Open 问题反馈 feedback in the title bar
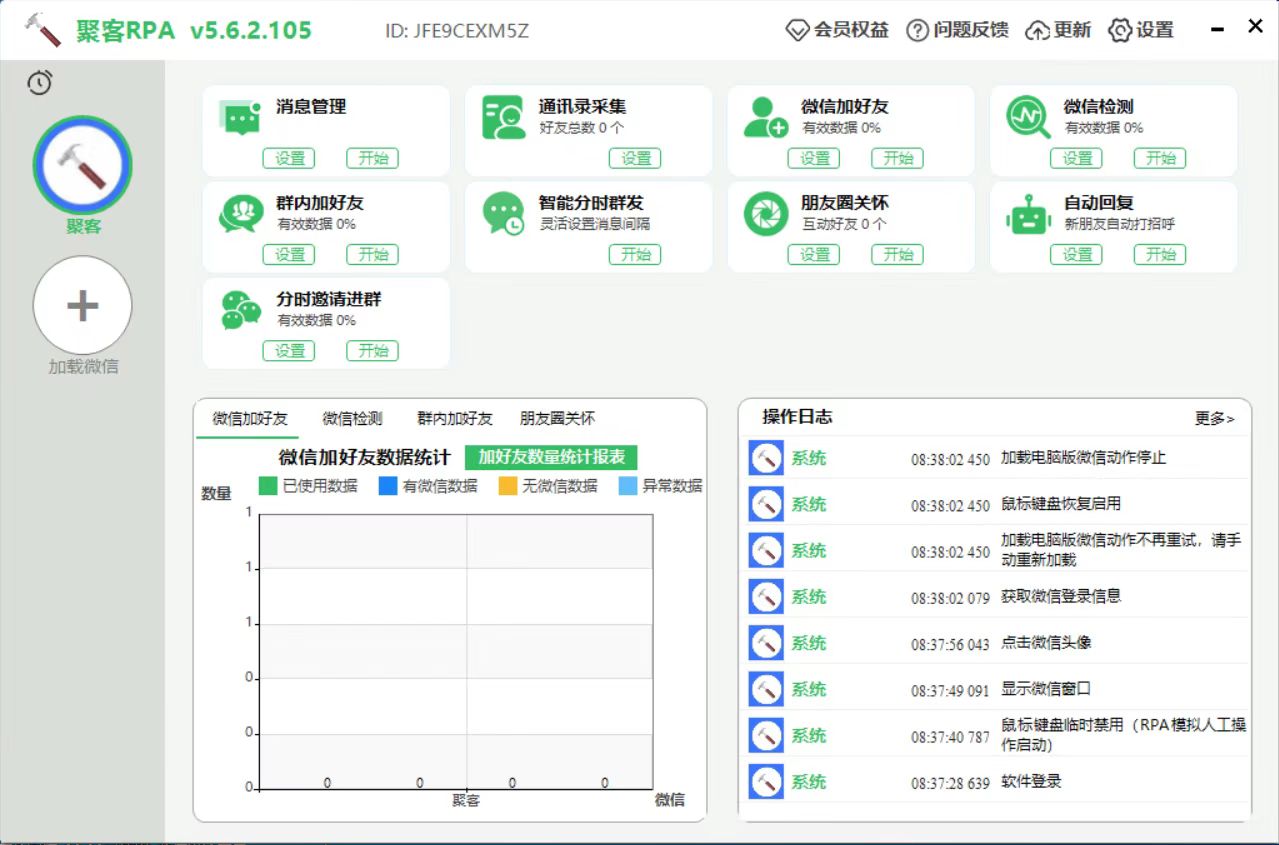The width and height of the screenshot is (1279, 845). coord(957,30)
